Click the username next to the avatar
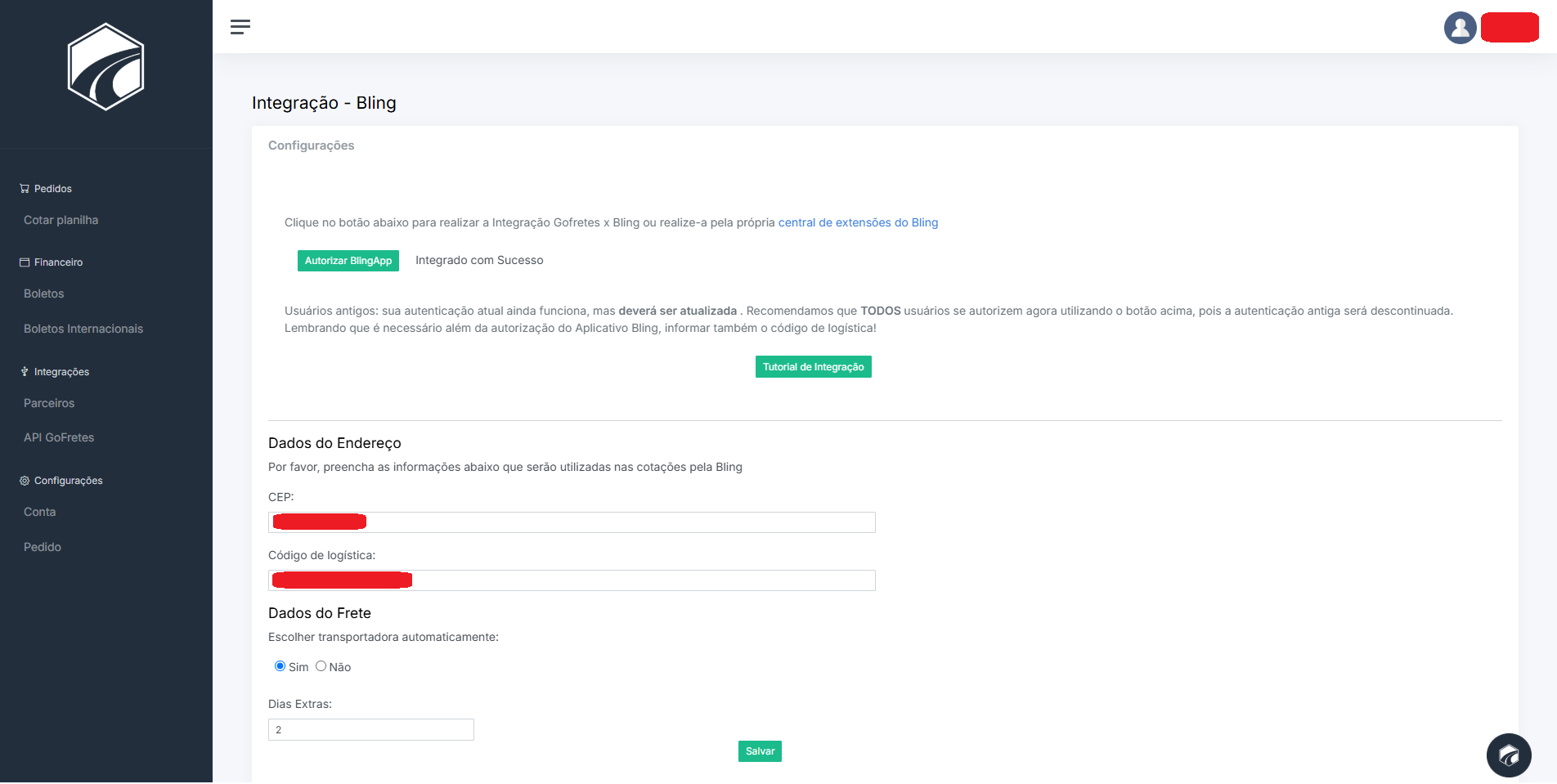1557x784 pixels. 1510,28
